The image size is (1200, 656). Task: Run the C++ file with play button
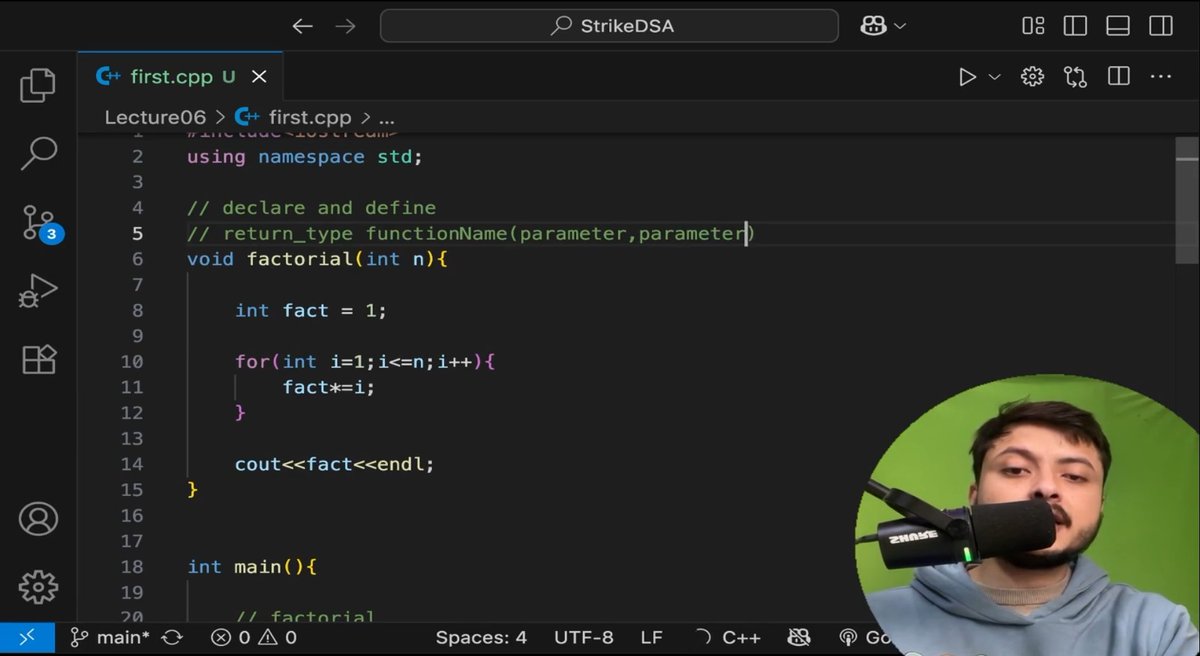coord(967,77)
